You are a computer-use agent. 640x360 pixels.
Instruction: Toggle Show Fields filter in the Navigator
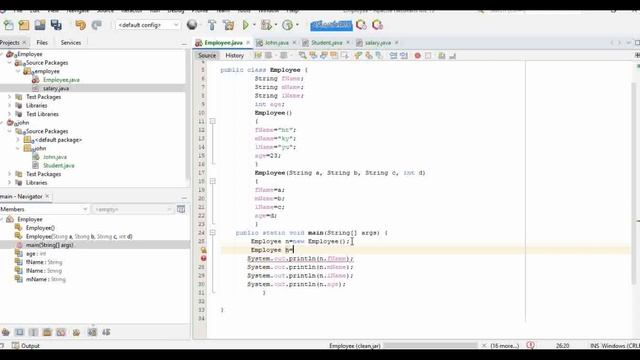point(19,332)
